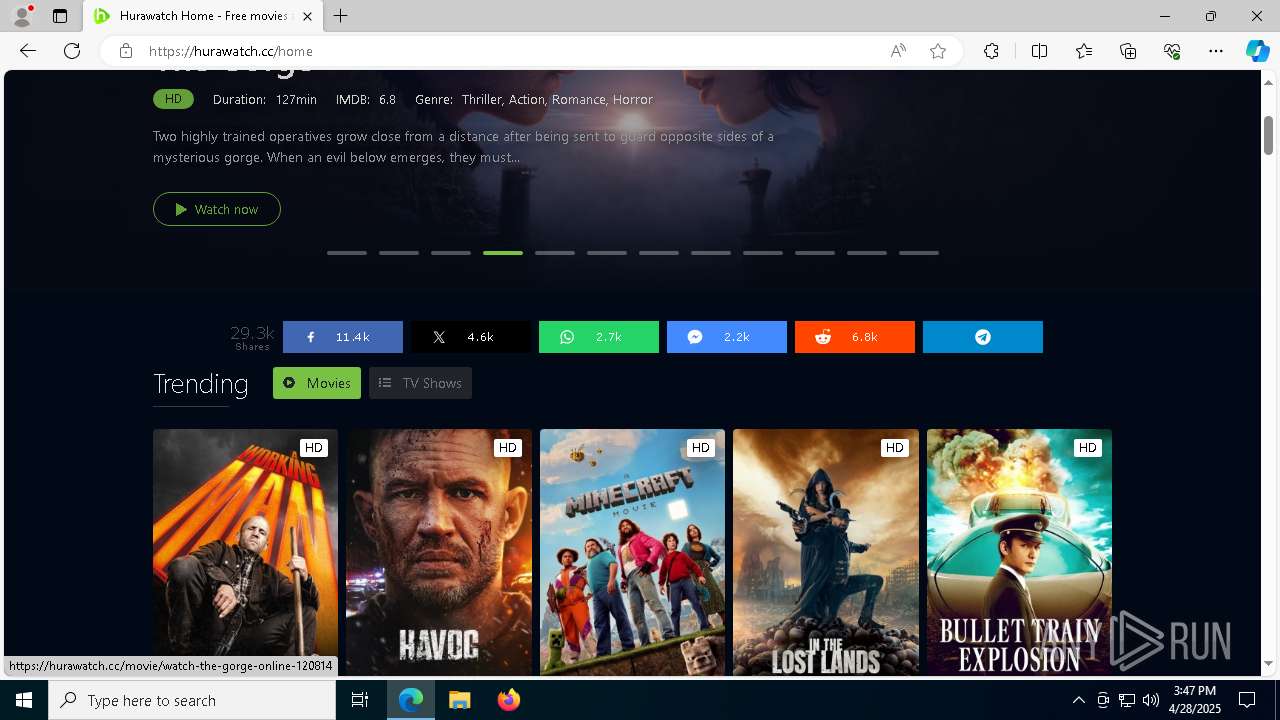
Task: Open Extensions puzzle icon
Action: (x=991, y=51)
